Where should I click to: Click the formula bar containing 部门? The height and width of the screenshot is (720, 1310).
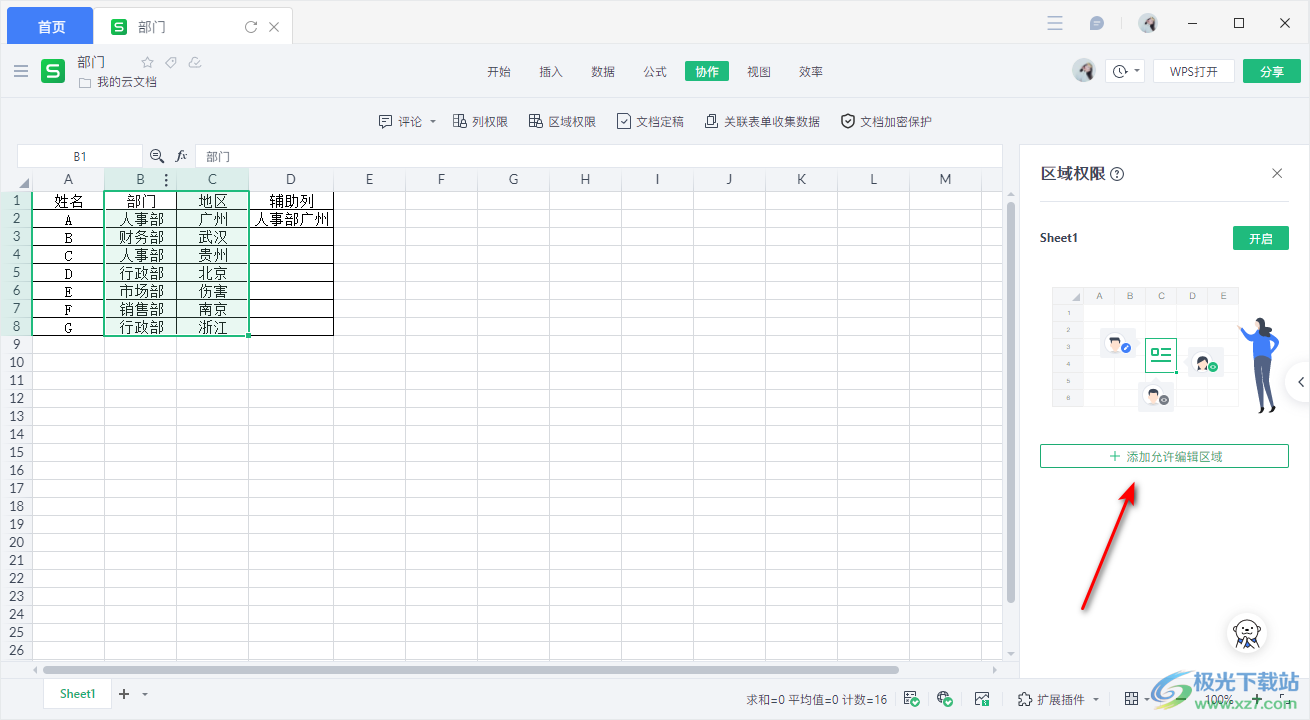pos(598,156)
